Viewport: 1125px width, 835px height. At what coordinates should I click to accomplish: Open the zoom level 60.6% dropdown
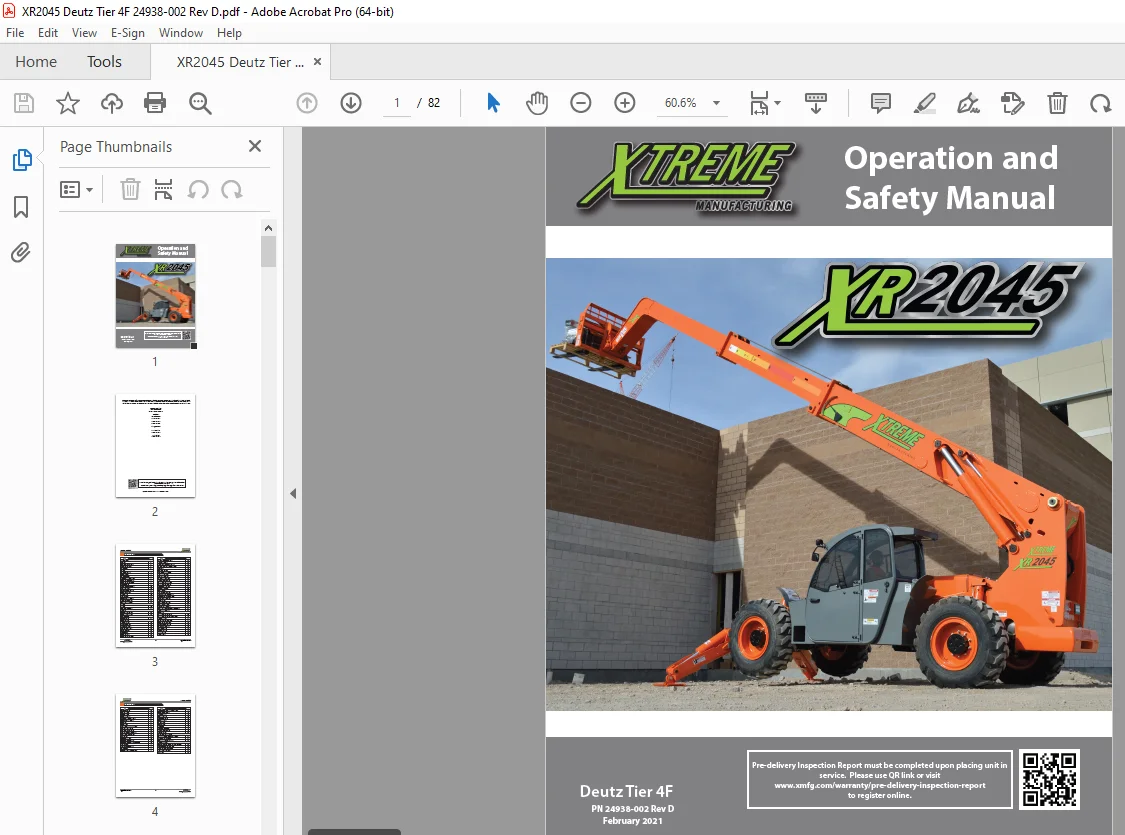pos(716,103)
